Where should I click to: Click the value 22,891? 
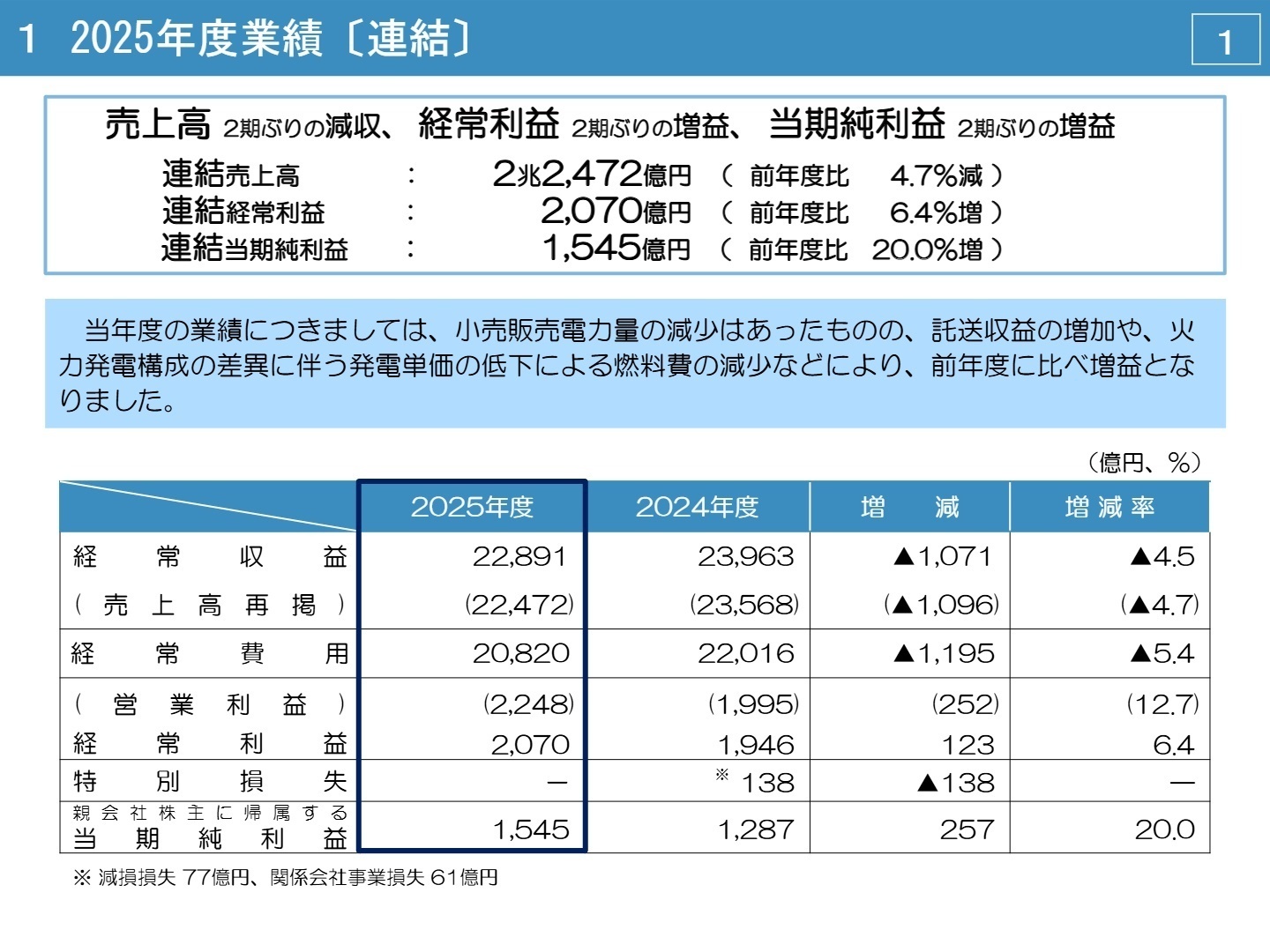[520, 557]
